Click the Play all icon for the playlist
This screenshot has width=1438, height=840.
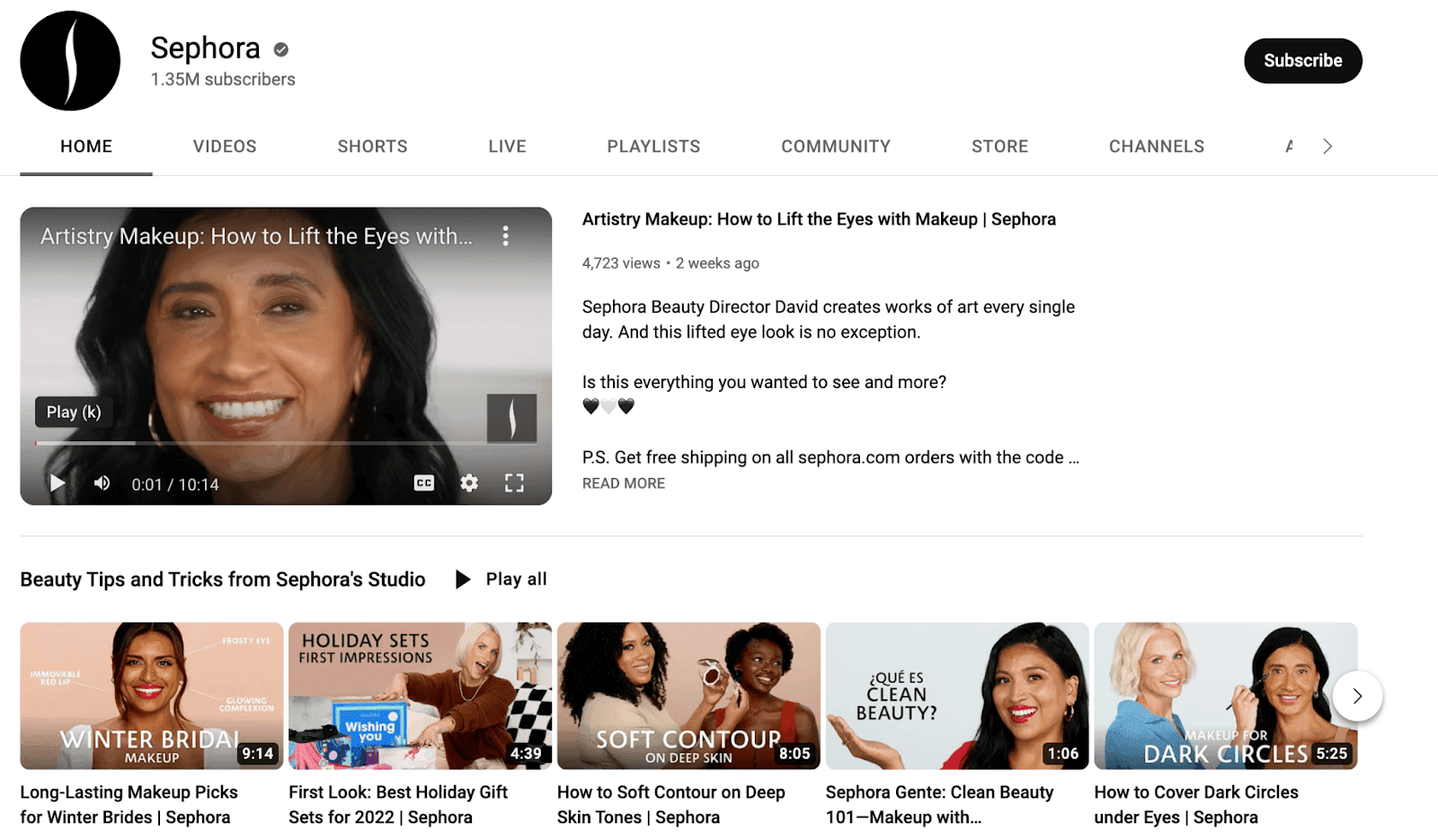pos(462,579)
